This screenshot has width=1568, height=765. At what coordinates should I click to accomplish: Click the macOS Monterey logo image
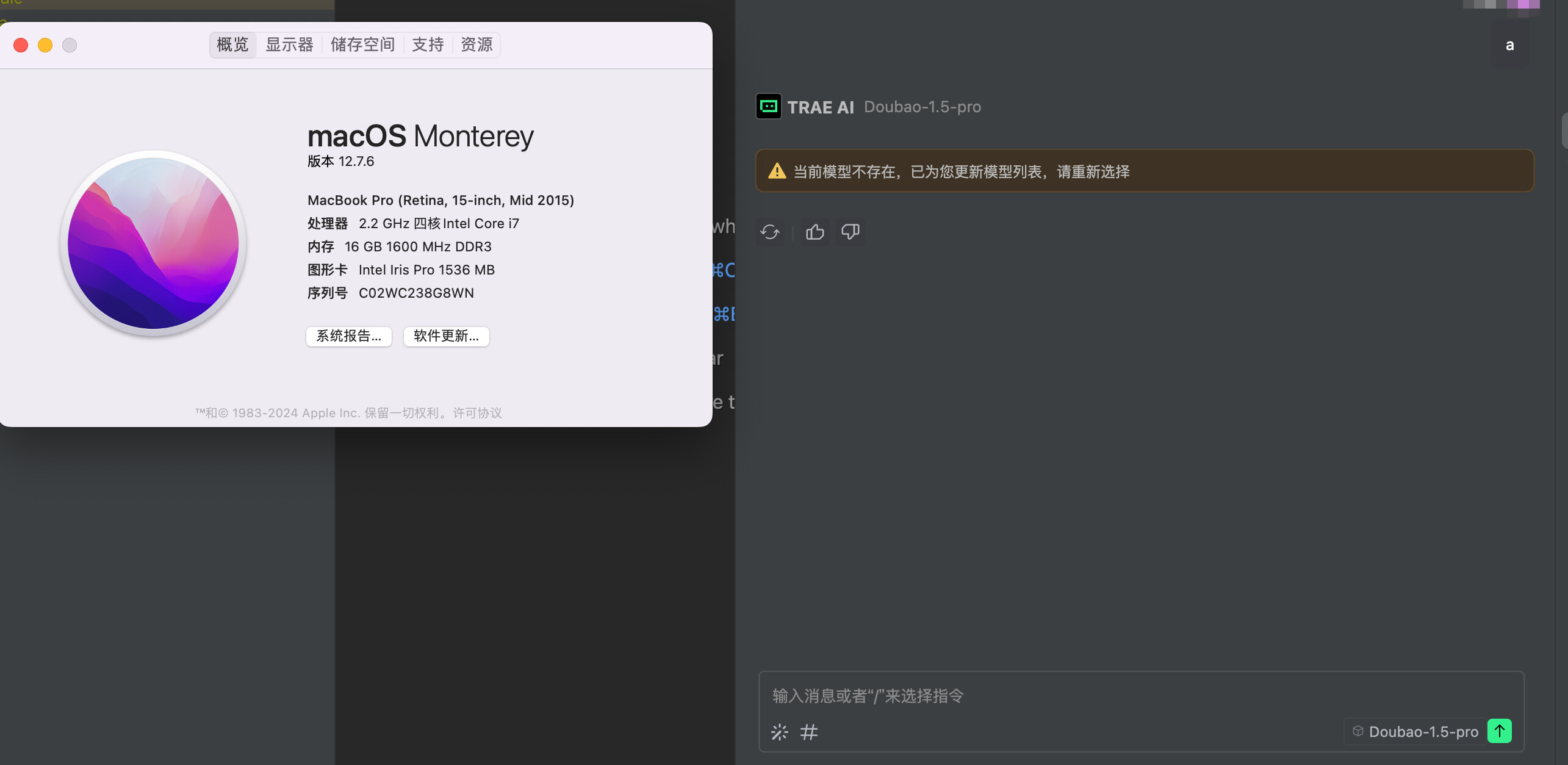pos(153,243)
